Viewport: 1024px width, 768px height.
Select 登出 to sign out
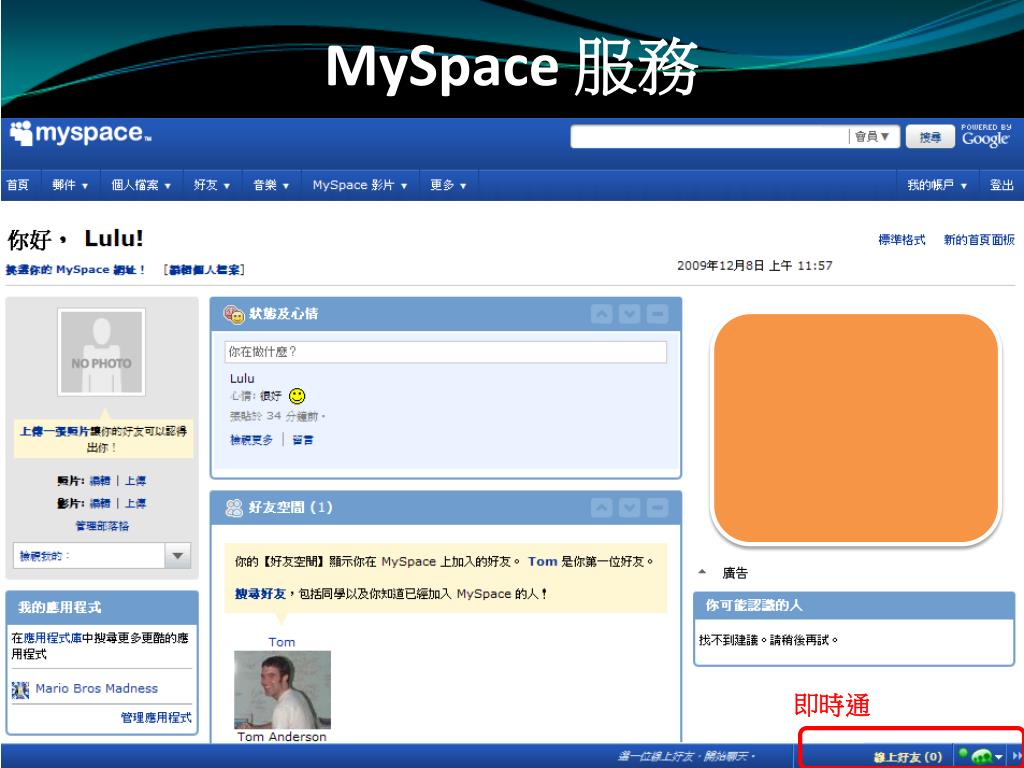click(1002, 185)
